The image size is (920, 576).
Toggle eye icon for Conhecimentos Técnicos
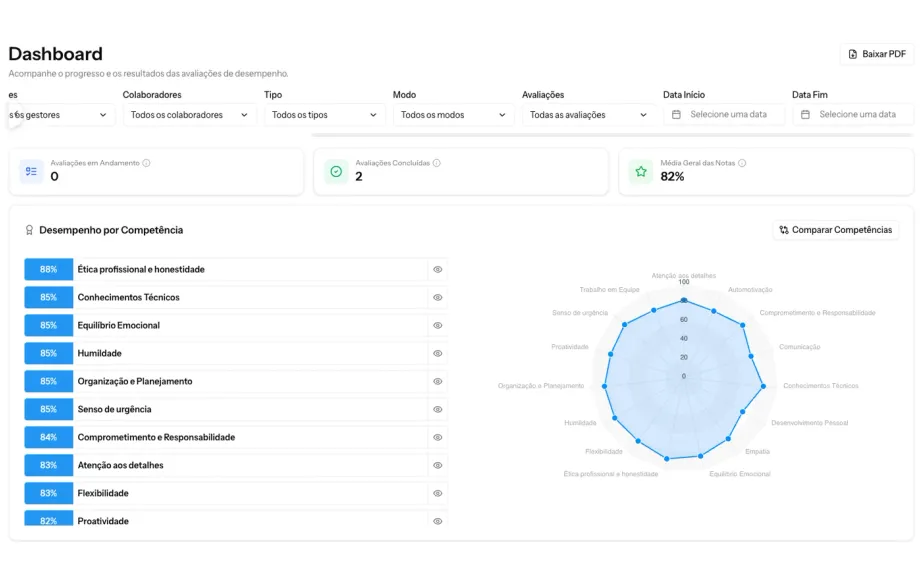(x=438, y=297)
